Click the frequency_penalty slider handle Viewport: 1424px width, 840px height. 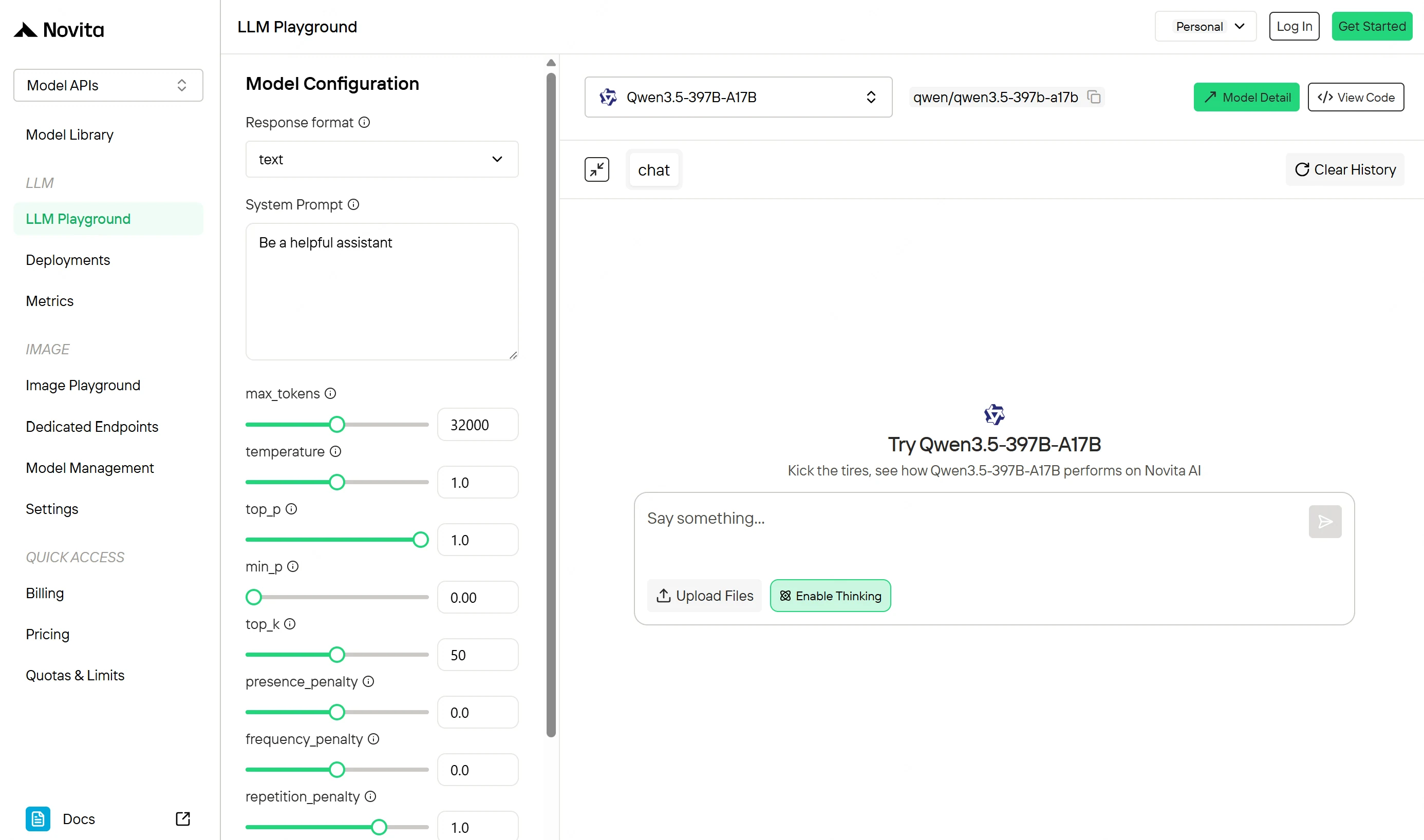pyautogui.click(x=337, y=770)
